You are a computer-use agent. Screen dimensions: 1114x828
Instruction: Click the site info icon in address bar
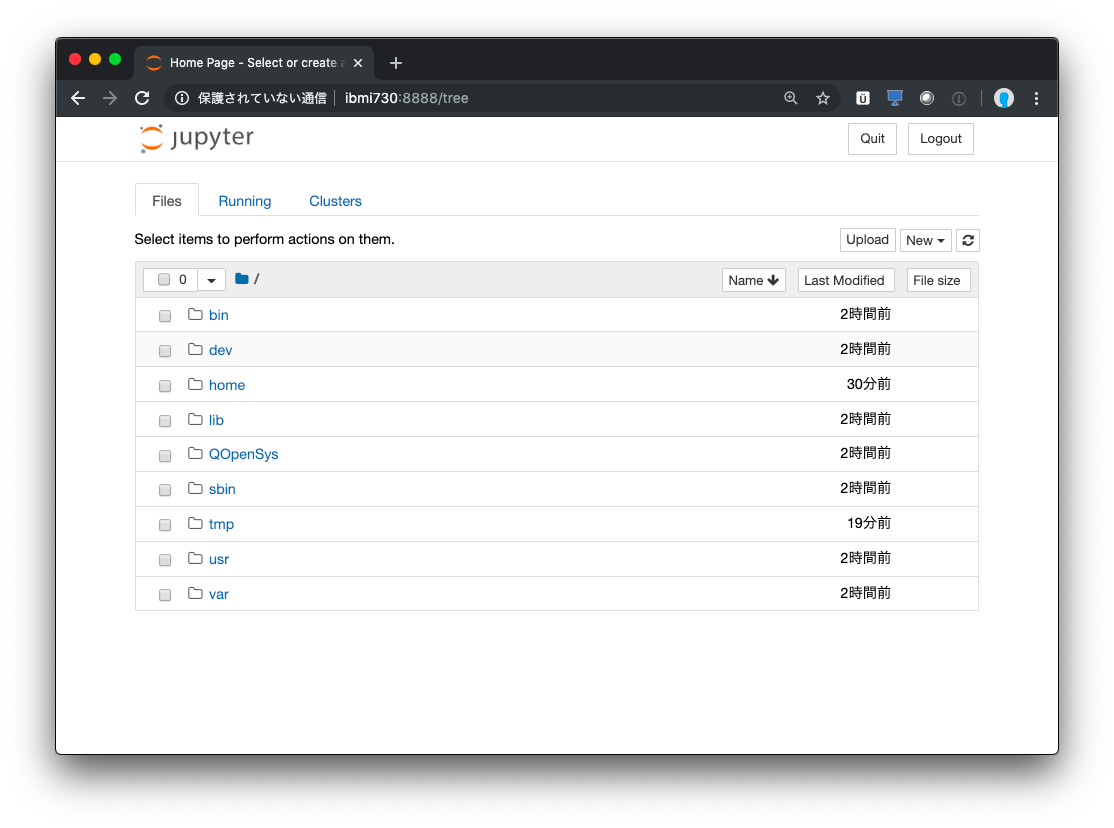182,98
